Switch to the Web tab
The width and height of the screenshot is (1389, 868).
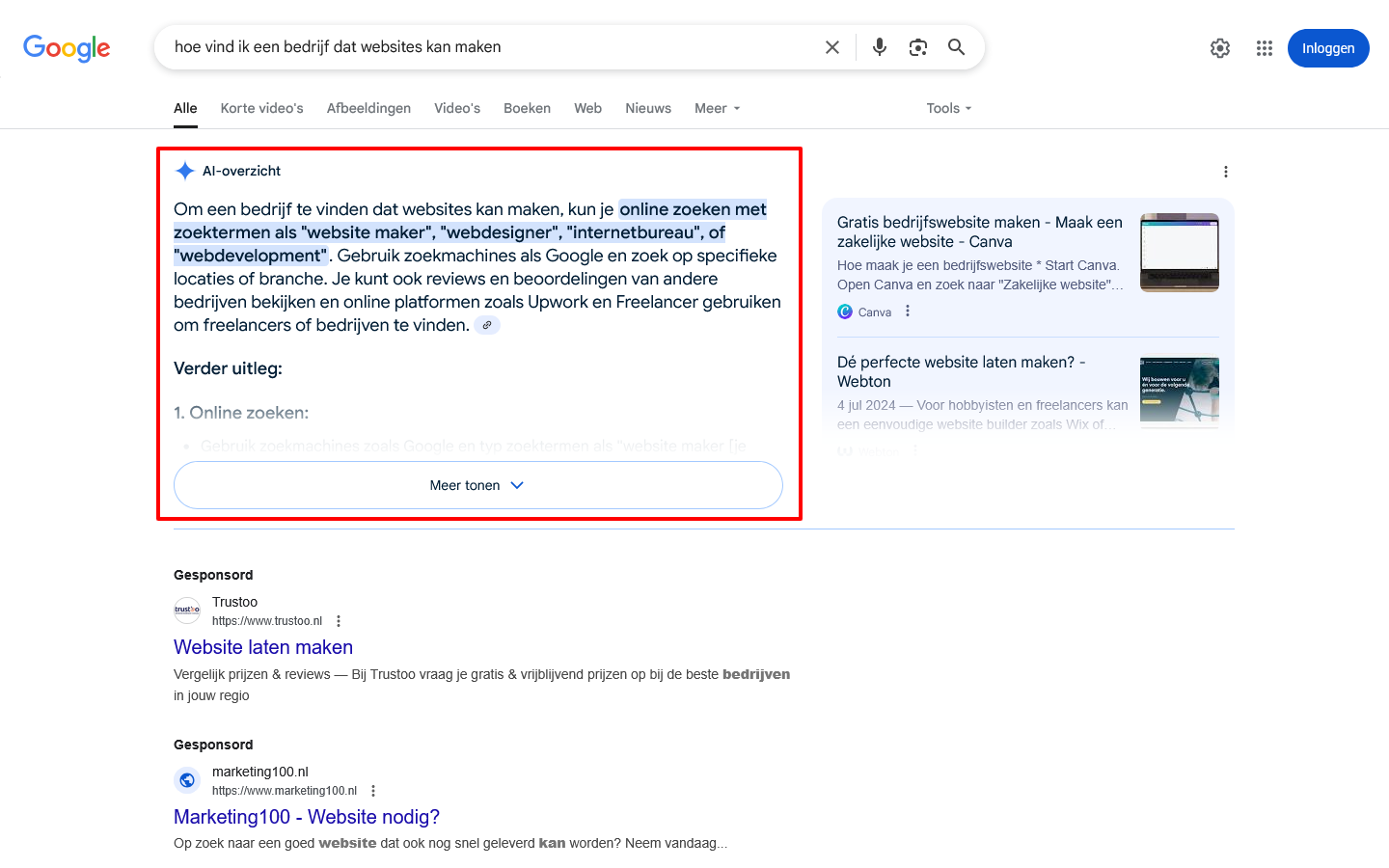587,108
